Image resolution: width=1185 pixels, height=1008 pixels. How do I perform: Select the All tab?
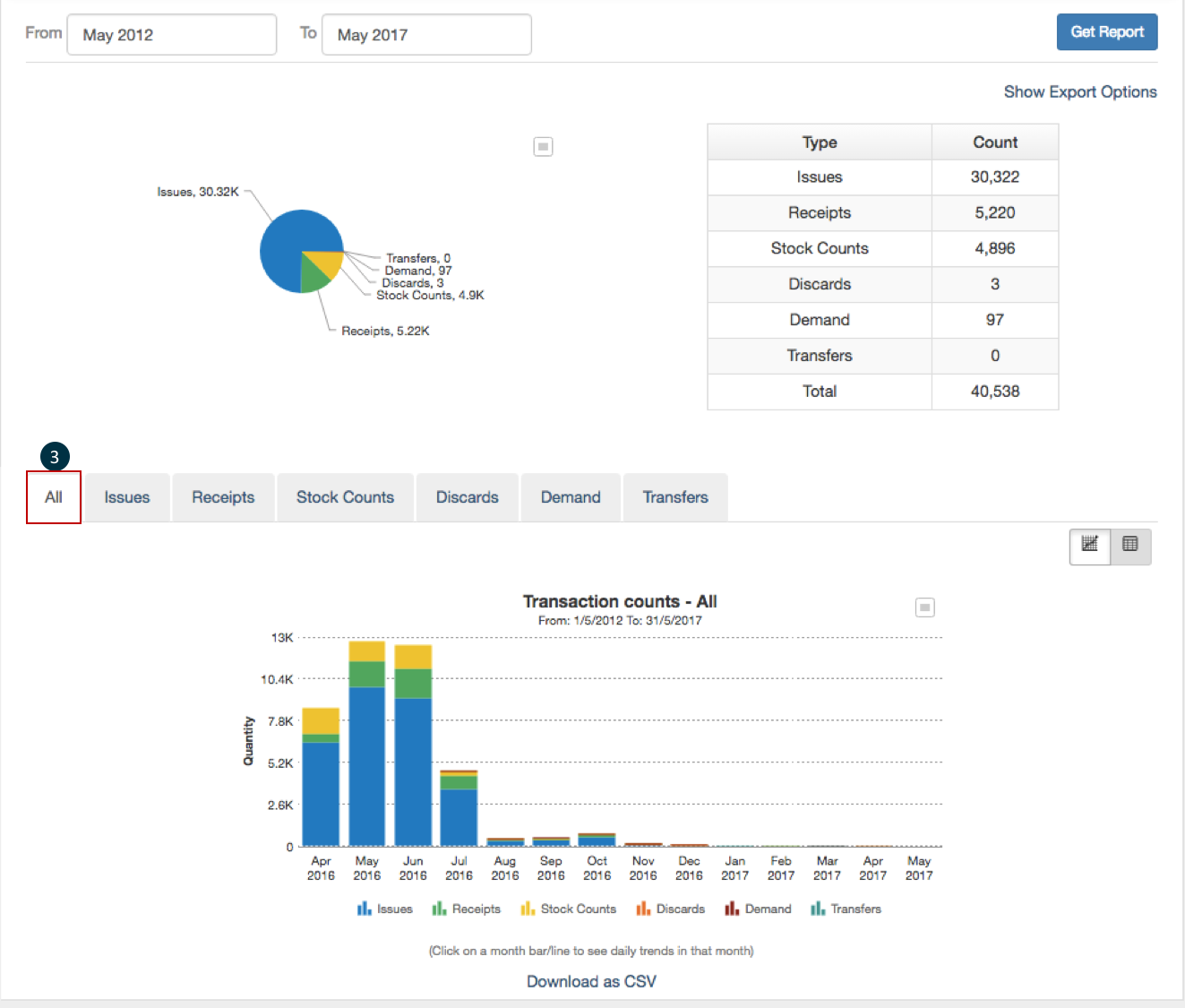[54, 497]
